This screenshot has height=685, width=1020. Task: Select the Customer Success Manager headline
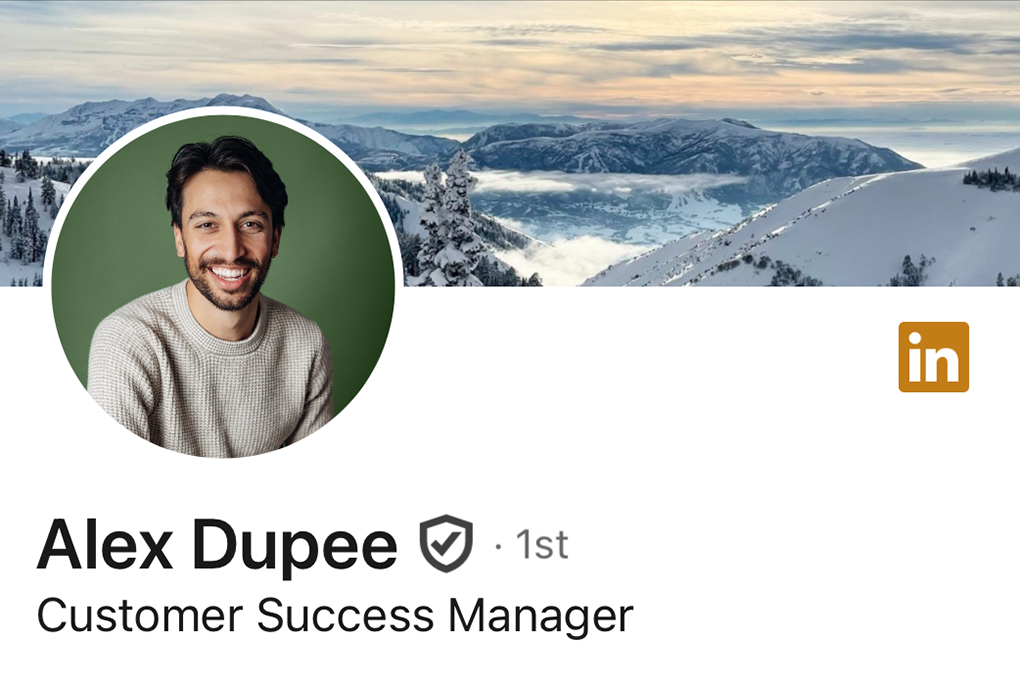coord(335,615)
